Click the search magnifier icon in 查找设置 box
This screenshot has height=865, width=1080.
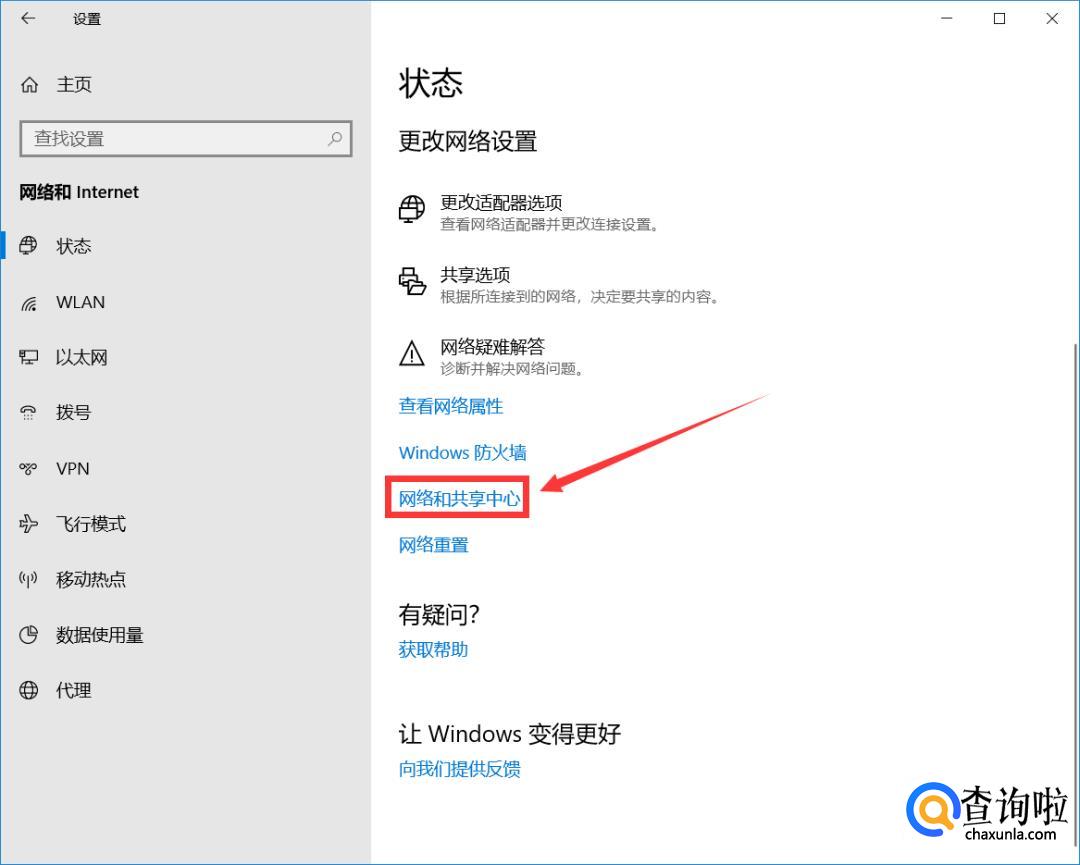[335, 138]
